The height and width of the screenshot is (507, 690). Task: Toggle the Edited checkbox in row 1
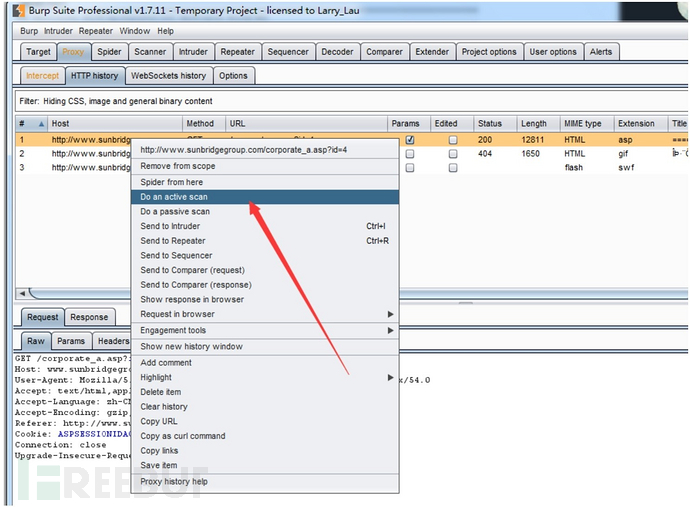[453, 140]
